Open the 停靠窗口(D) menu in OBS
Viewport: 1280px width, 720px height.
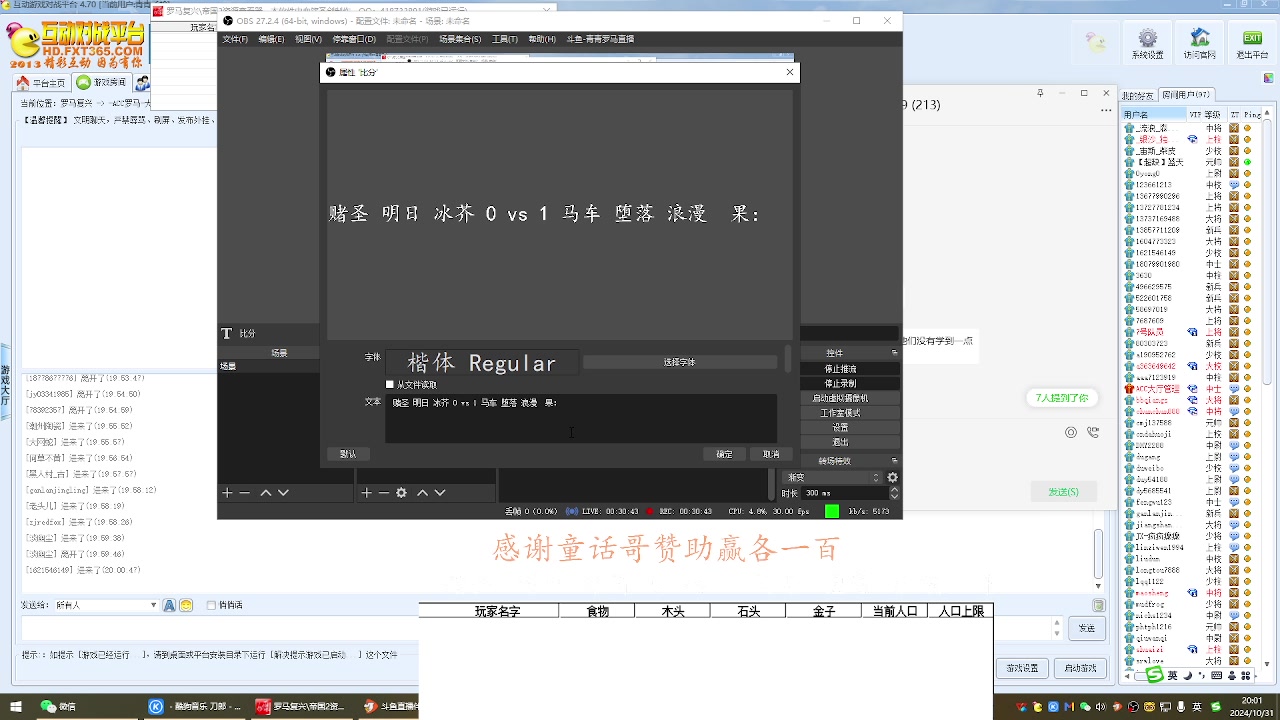coord(354,39)
